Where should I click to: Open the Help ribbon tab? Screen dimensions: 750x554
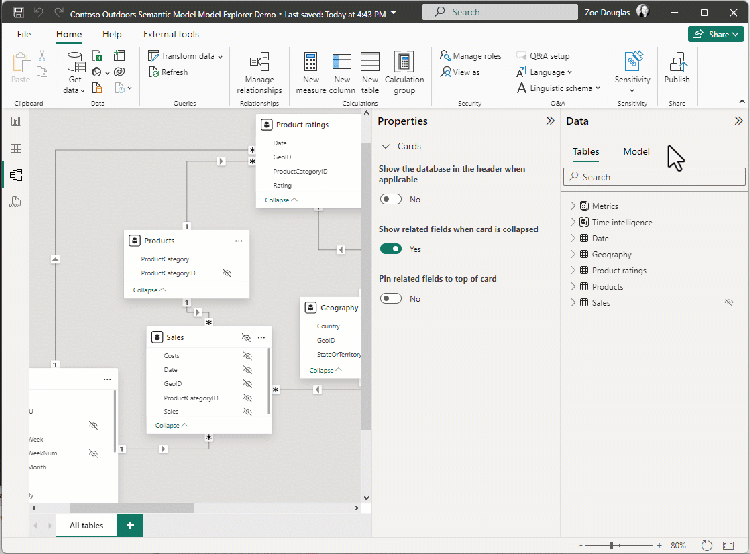click(x=111, y=34)
